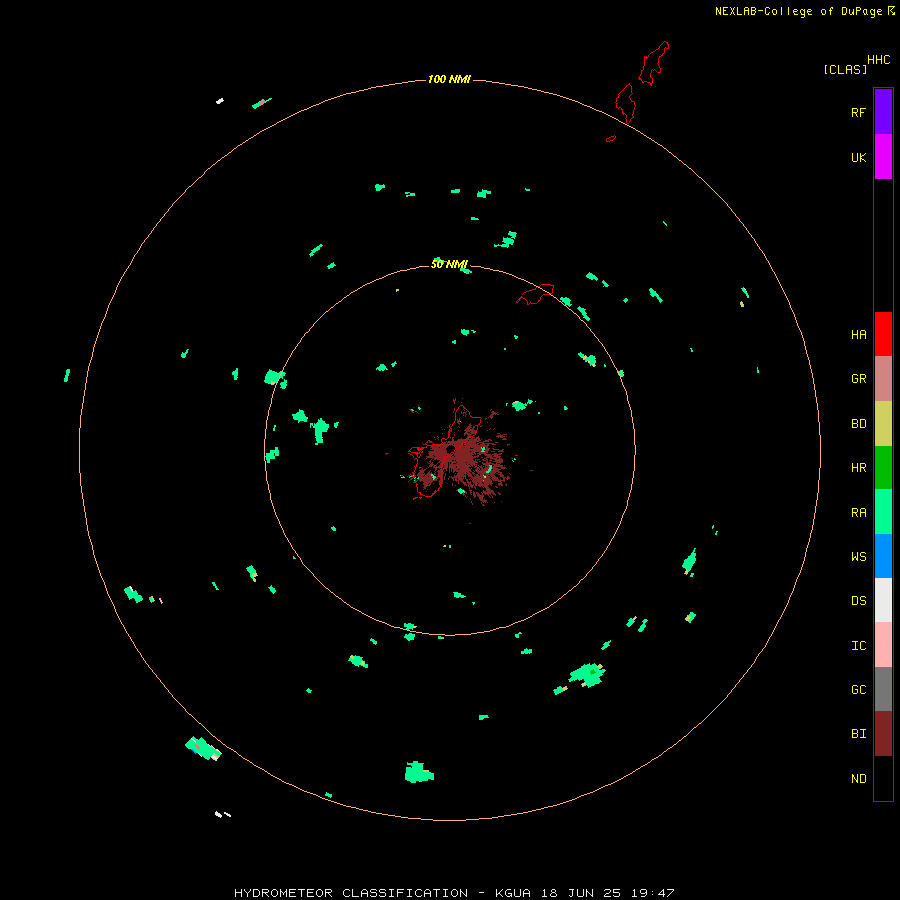900x900 pixels.
Task: Click the Hydrometeor Classification KGUA title text
Action: (x=454, y=893)
